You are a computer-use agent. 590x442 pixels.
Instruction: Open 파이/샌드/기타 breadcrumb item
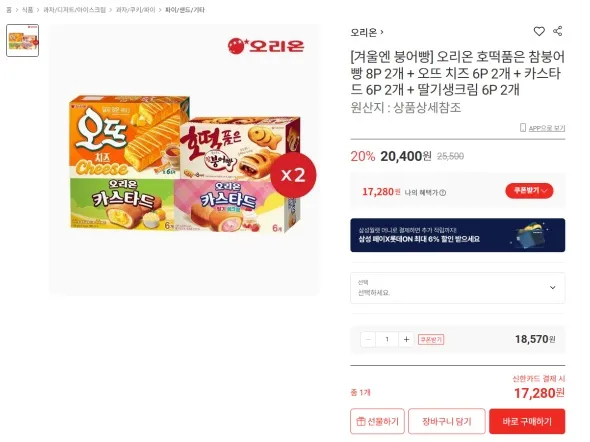185,10
